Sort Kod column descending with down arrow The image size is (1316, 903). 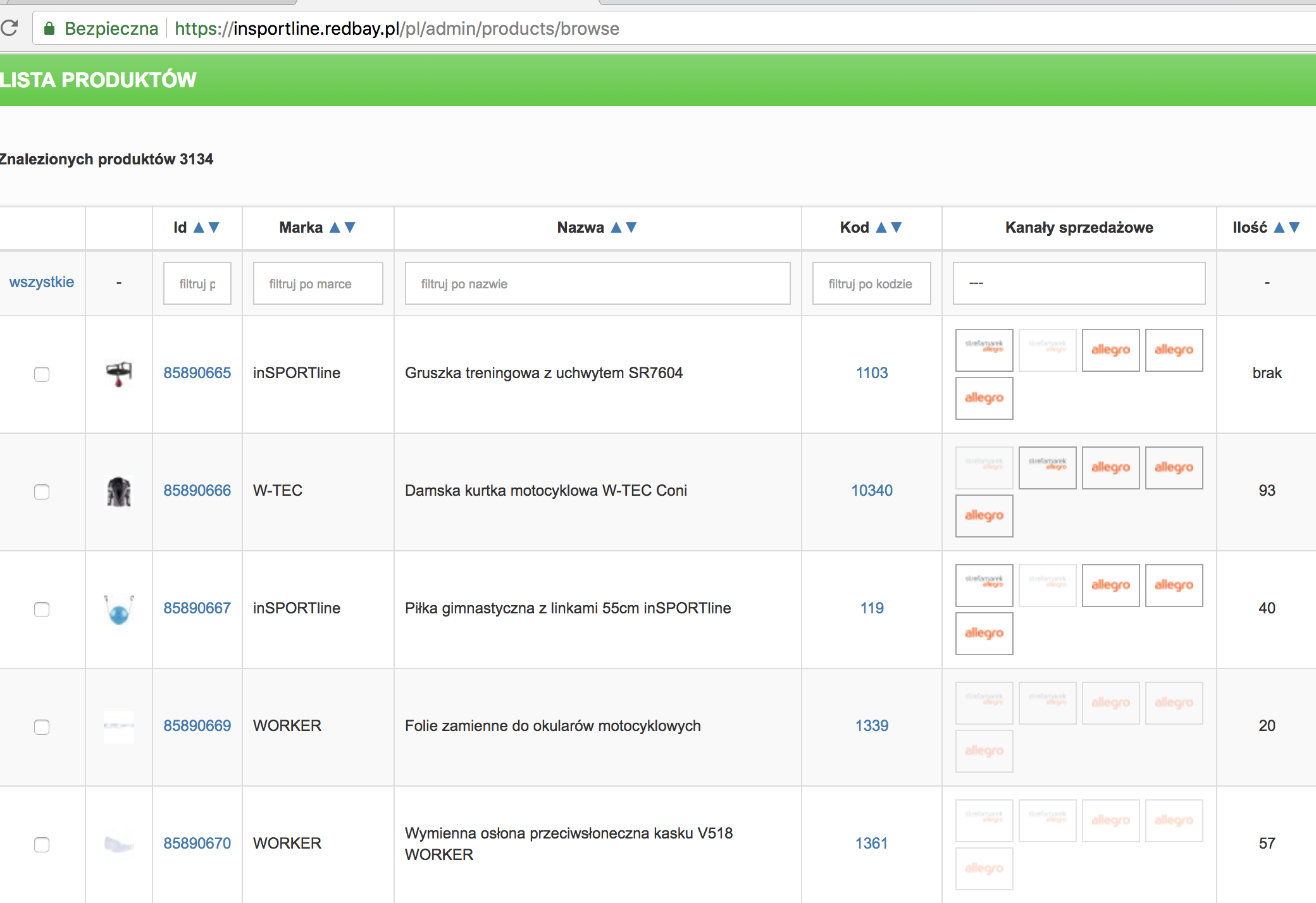[x=896, y=228]
